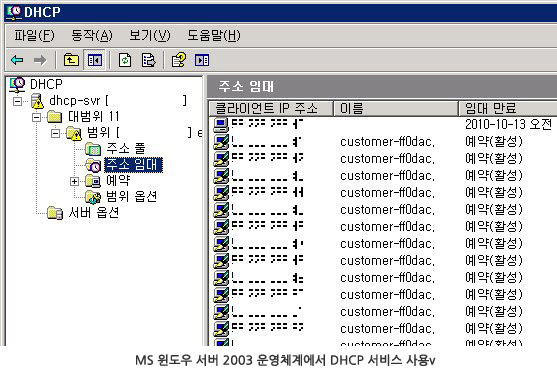Image resolution: width=557 pixels, height=376 pixels.
Task: Click the Up one level folder icon
Action: [71, 60]
